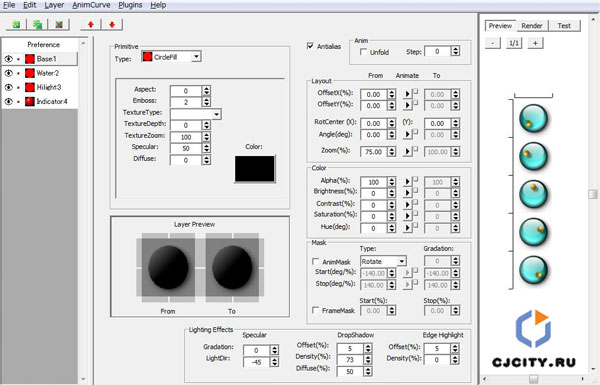Click the plus zoom button in preview
Screen dimensions: 600x385
(535, 43)
